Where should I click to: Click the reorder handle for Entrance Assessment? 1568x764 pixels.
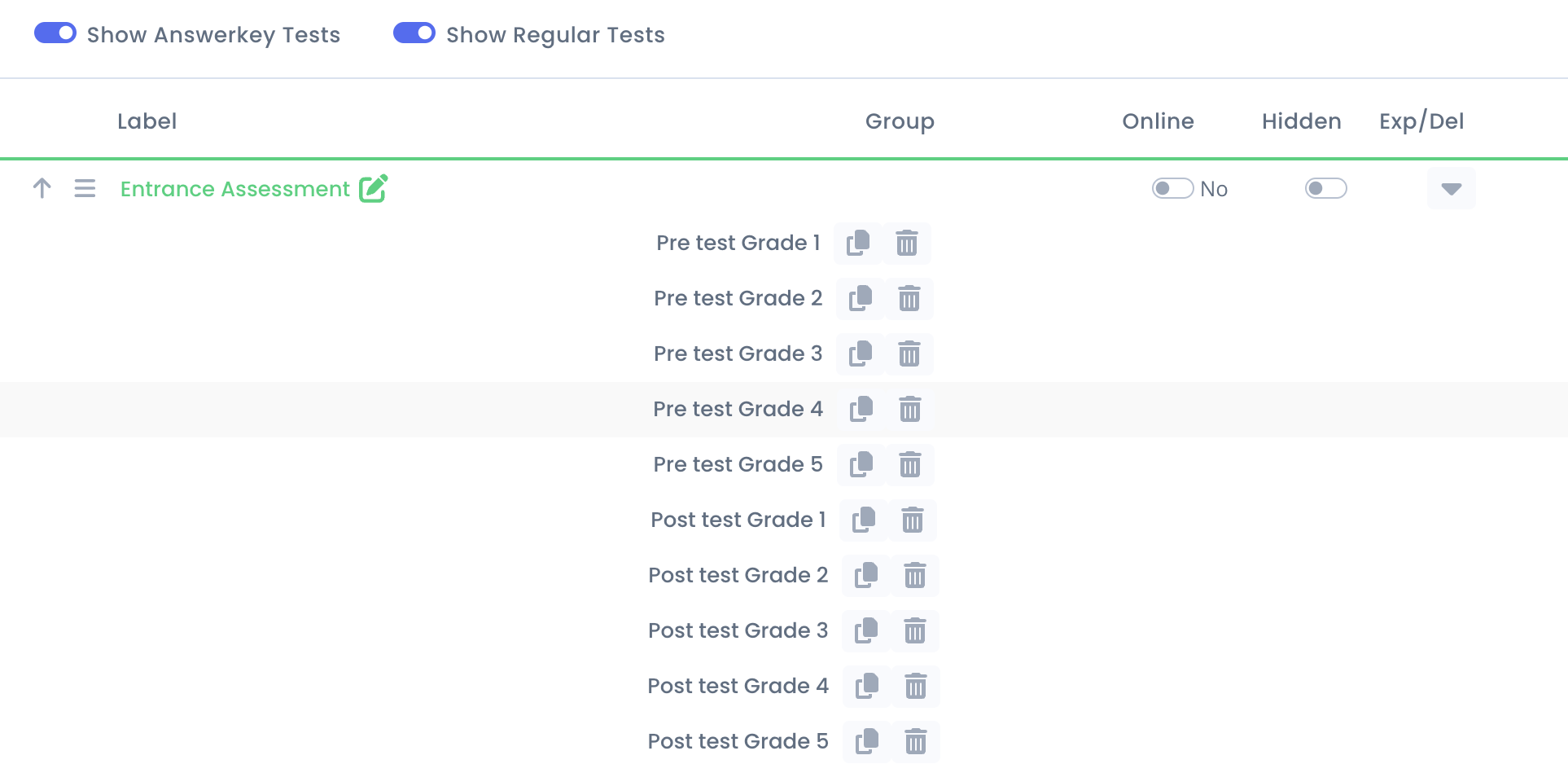(x=85, y=188)
